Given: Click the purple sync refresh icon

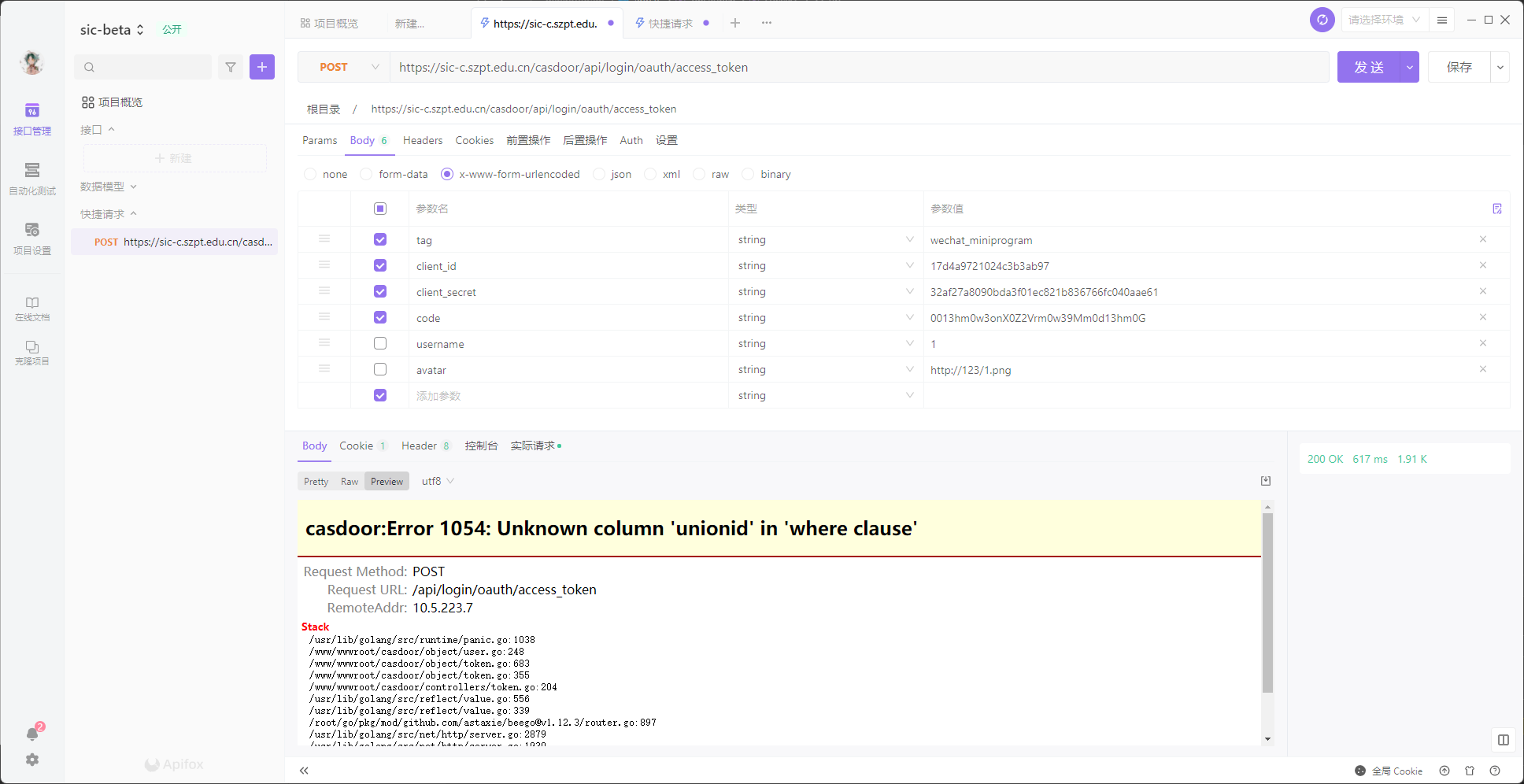Looking at the screenshot, I should (1322, 20).
